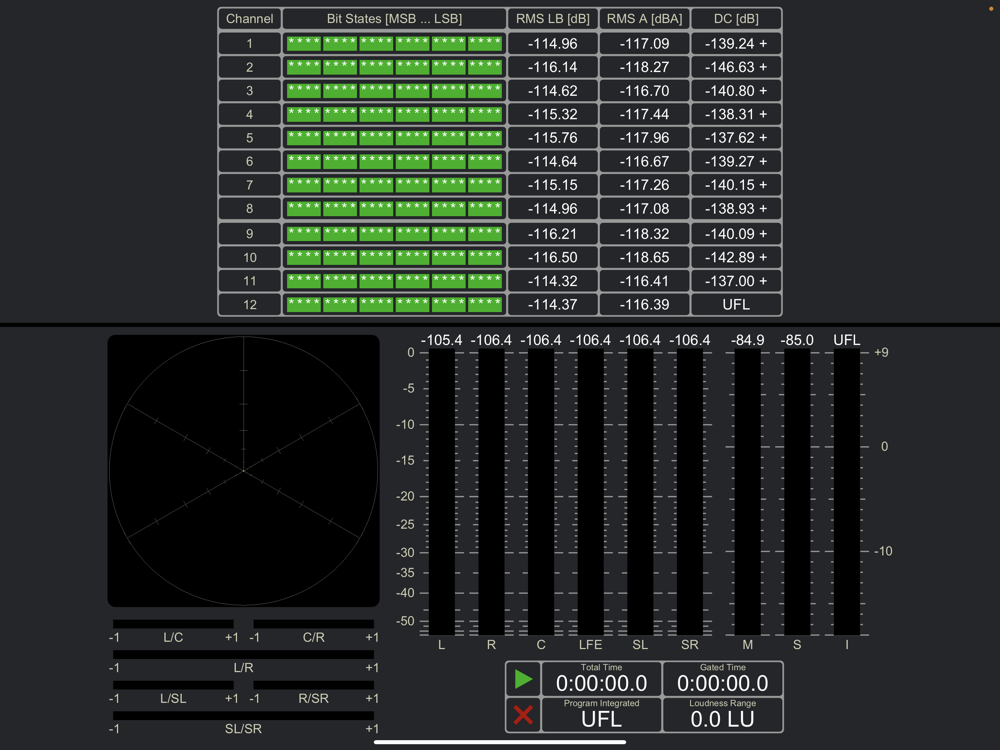Tap the LFE level meter bar
Image resolution: width=1000 pixels, height=750 pixels.
(590, 492)
